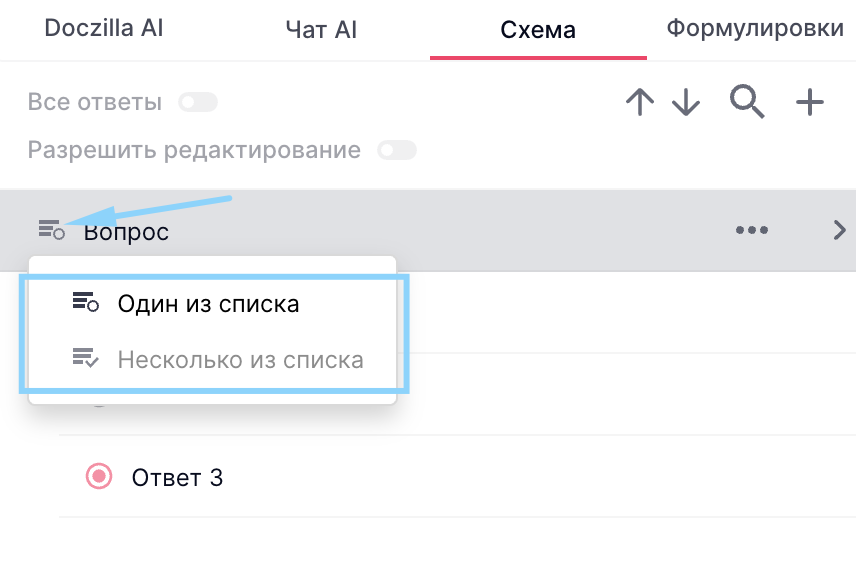Expand Вопрос with the right chevron

point(839,231)
